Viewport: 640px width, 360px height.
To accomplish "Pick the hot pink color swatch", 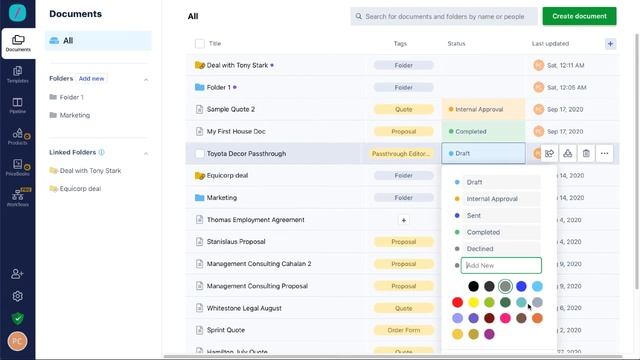I will coord(505,318).
